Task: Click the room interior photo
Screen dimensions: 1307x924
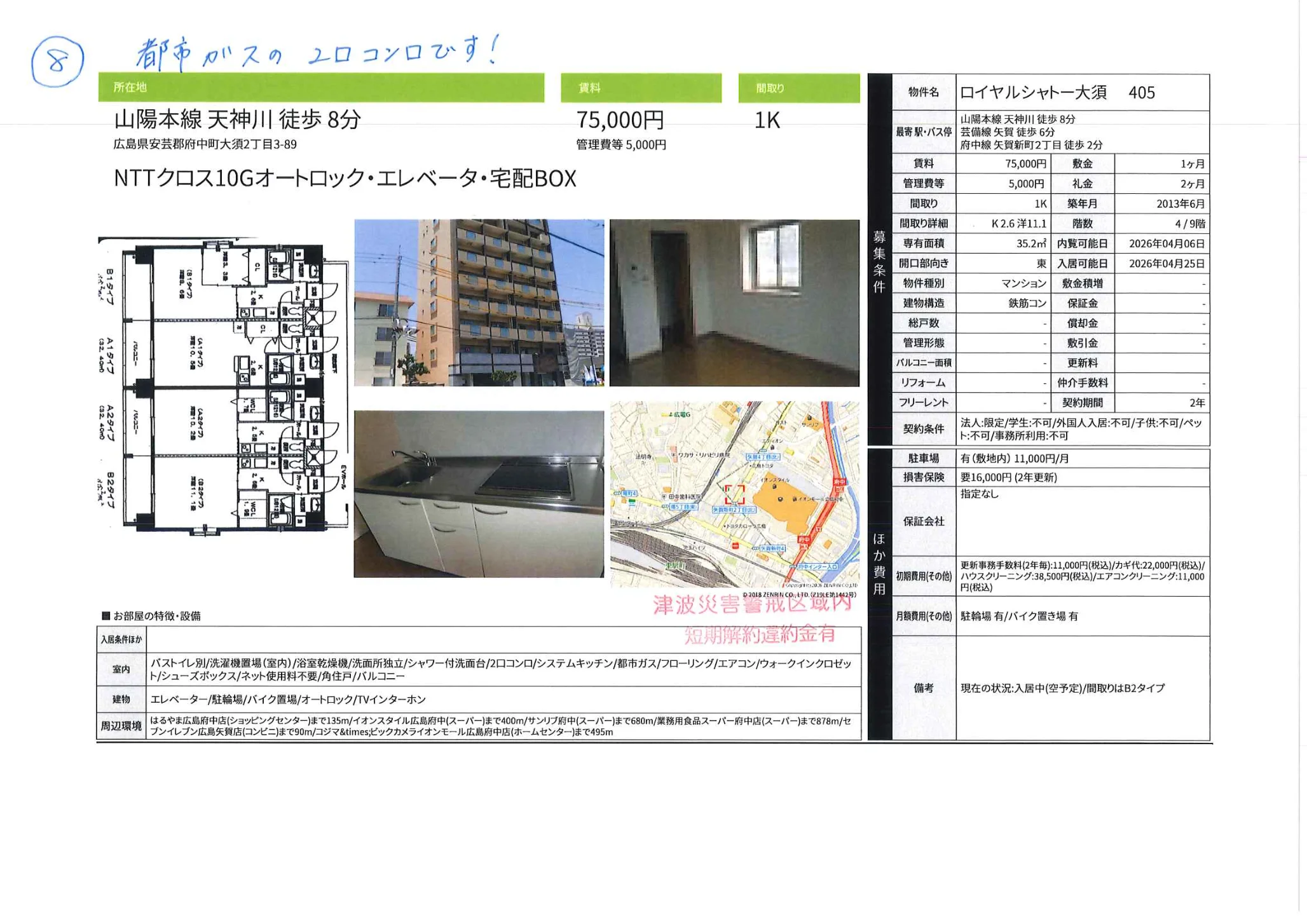Action: 734,302
